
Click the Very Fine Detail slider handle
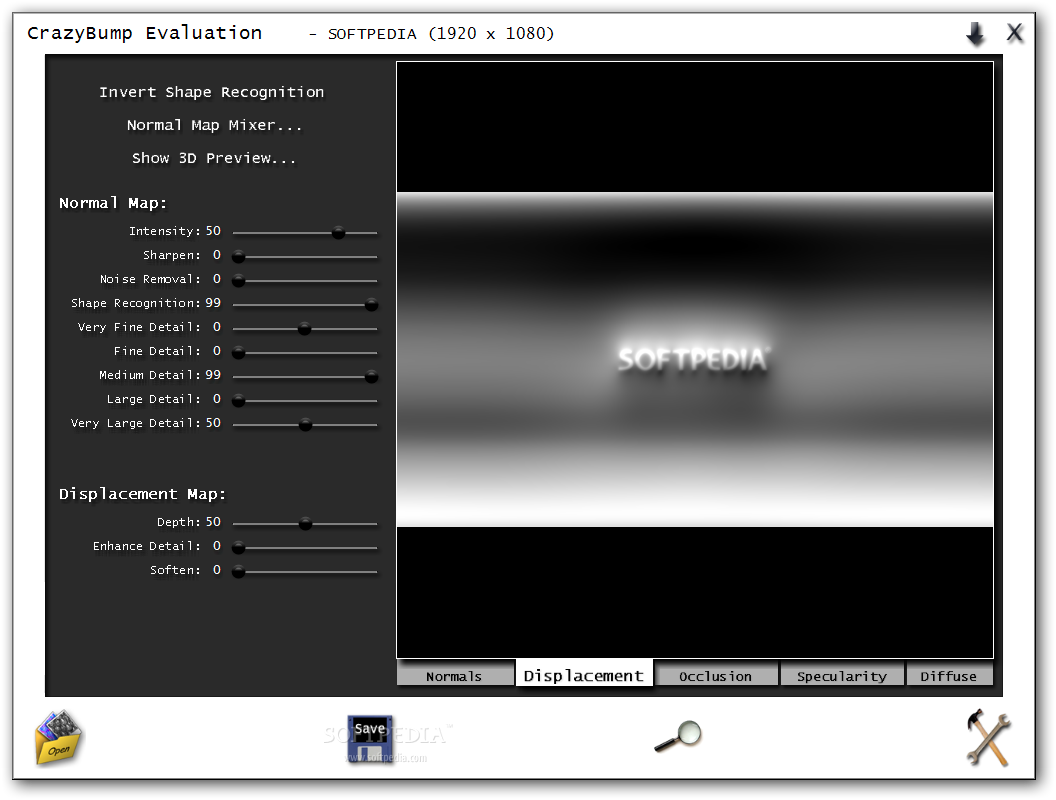click(x=304, y=329)
